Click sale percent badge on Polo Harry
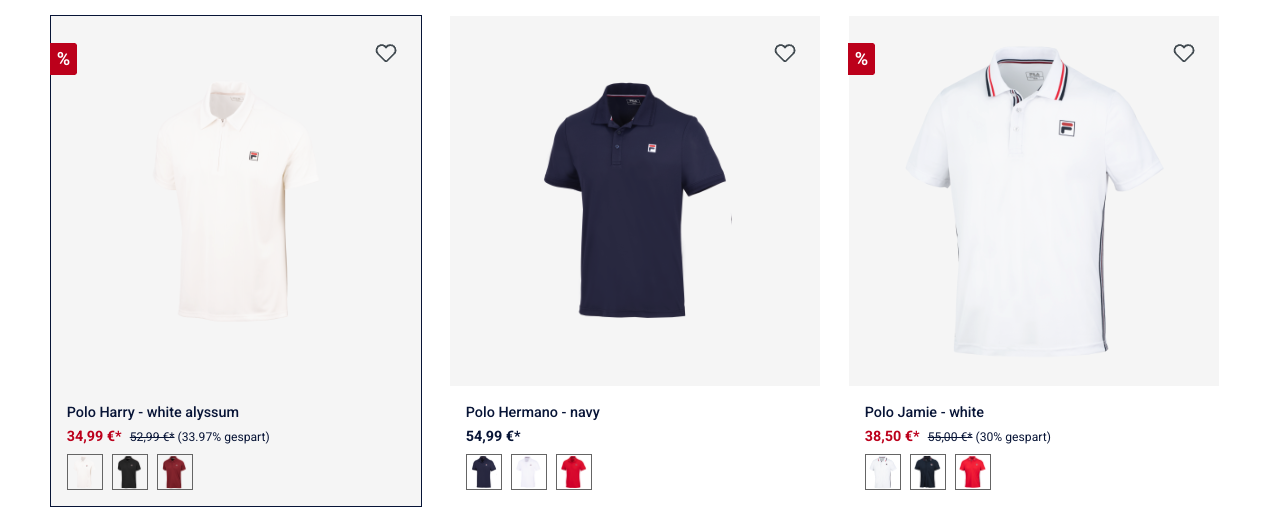Screen dimensions: 1263x523 (x=64, y=59)
